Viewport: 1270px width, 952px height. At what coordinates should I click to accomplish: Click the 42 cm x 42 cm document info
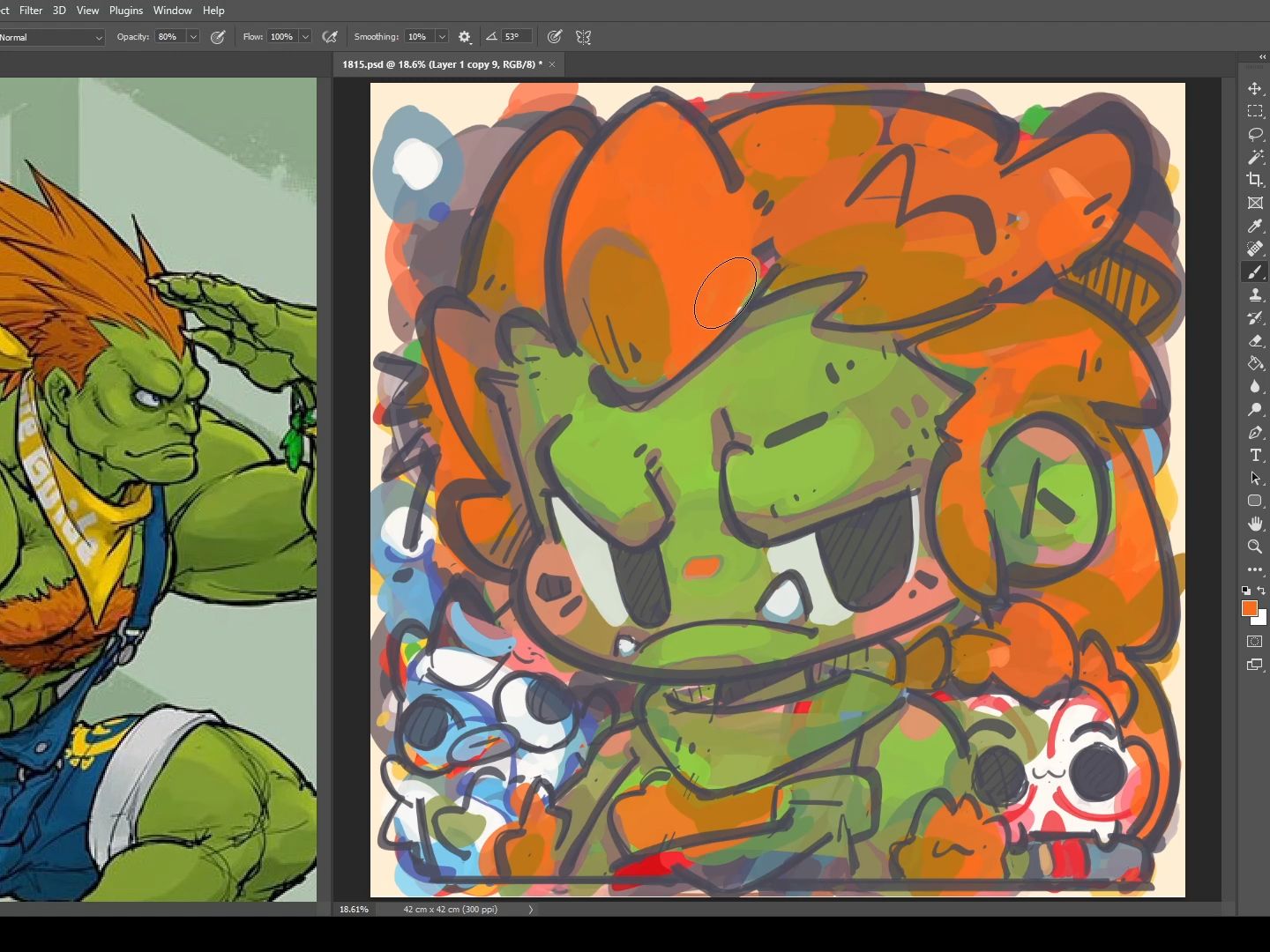pyautogui.click(x=450, y=909)
